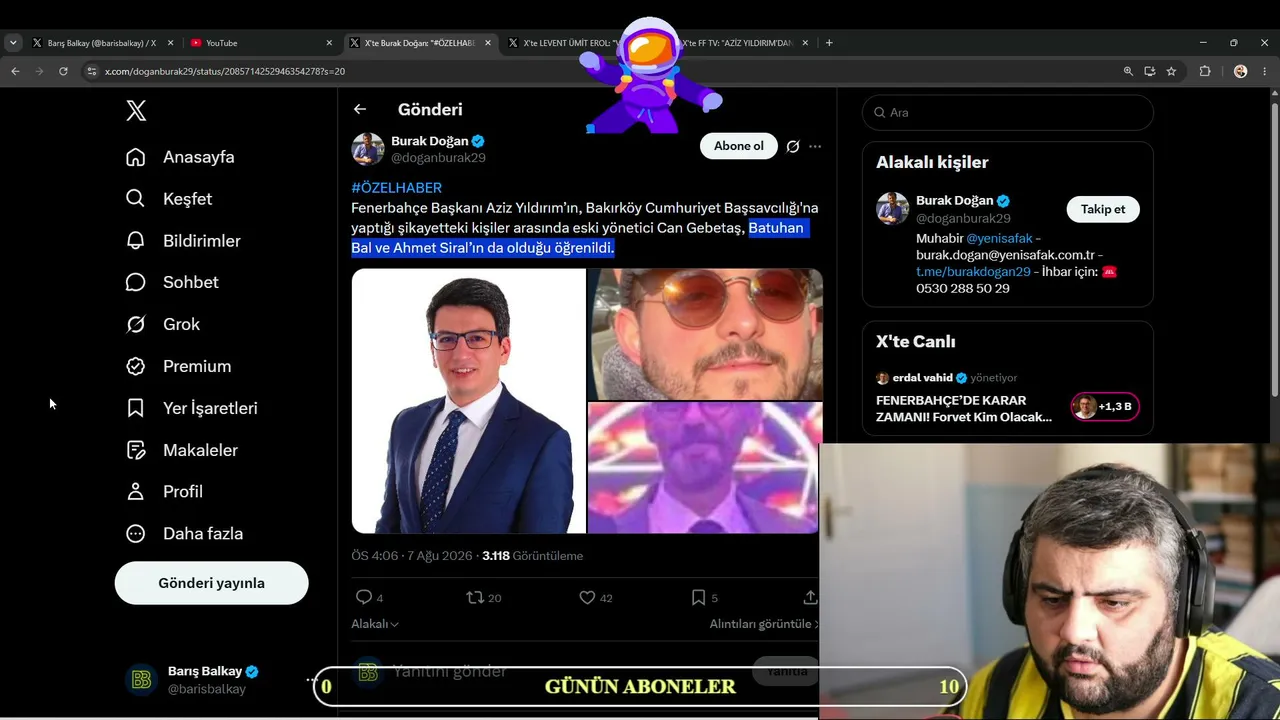Click the browser back arrow
The height and width of the screenshot is (720, 1280).
point(15,71)
